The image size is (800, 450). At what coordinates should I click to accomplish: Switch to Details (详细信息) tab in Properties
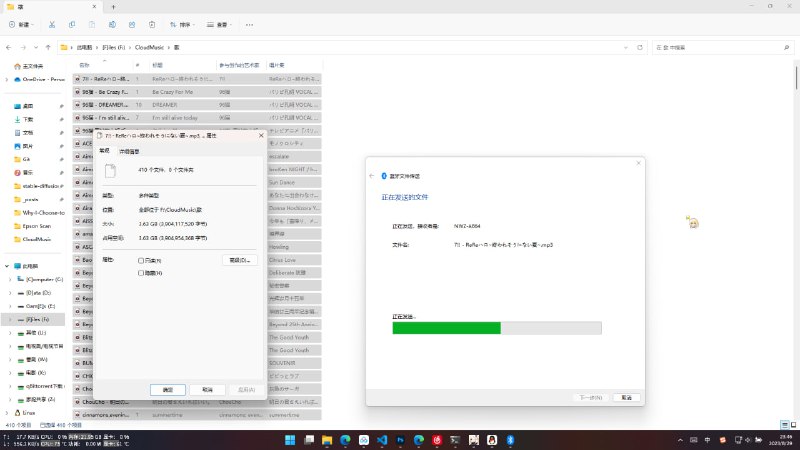(129, 152)
